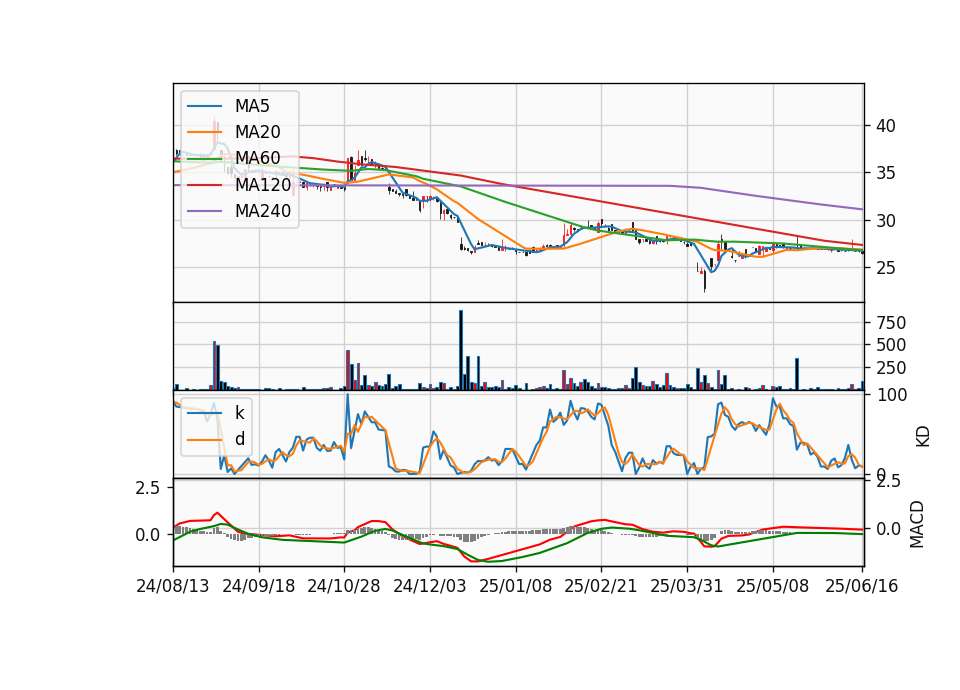Click the MACD axis title
The height and width of the screenshot is (690, 960).
tap(917, 524)
